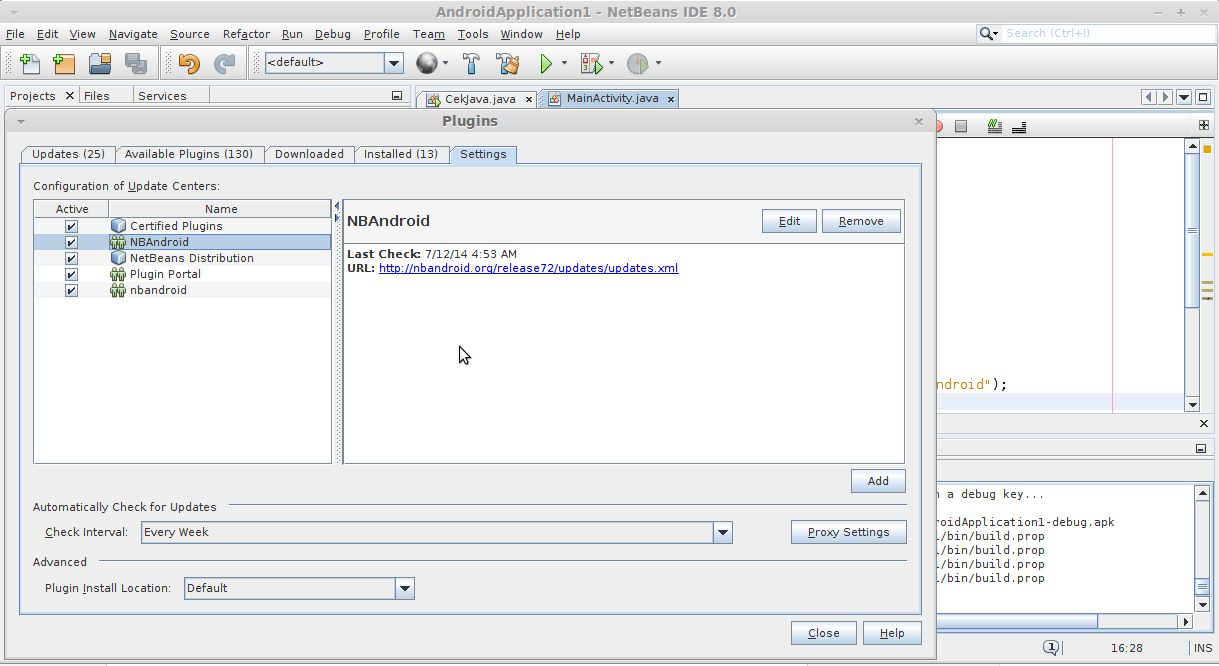Screen dimensions: 1219x666
Task: Maximize the editor window square icon
Action: click(1203, 97)
